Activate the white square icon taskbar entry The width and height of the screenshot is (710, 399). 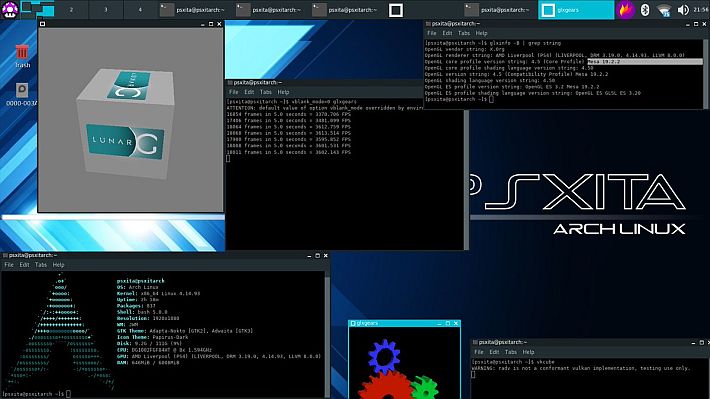click(x=395, y=10)
